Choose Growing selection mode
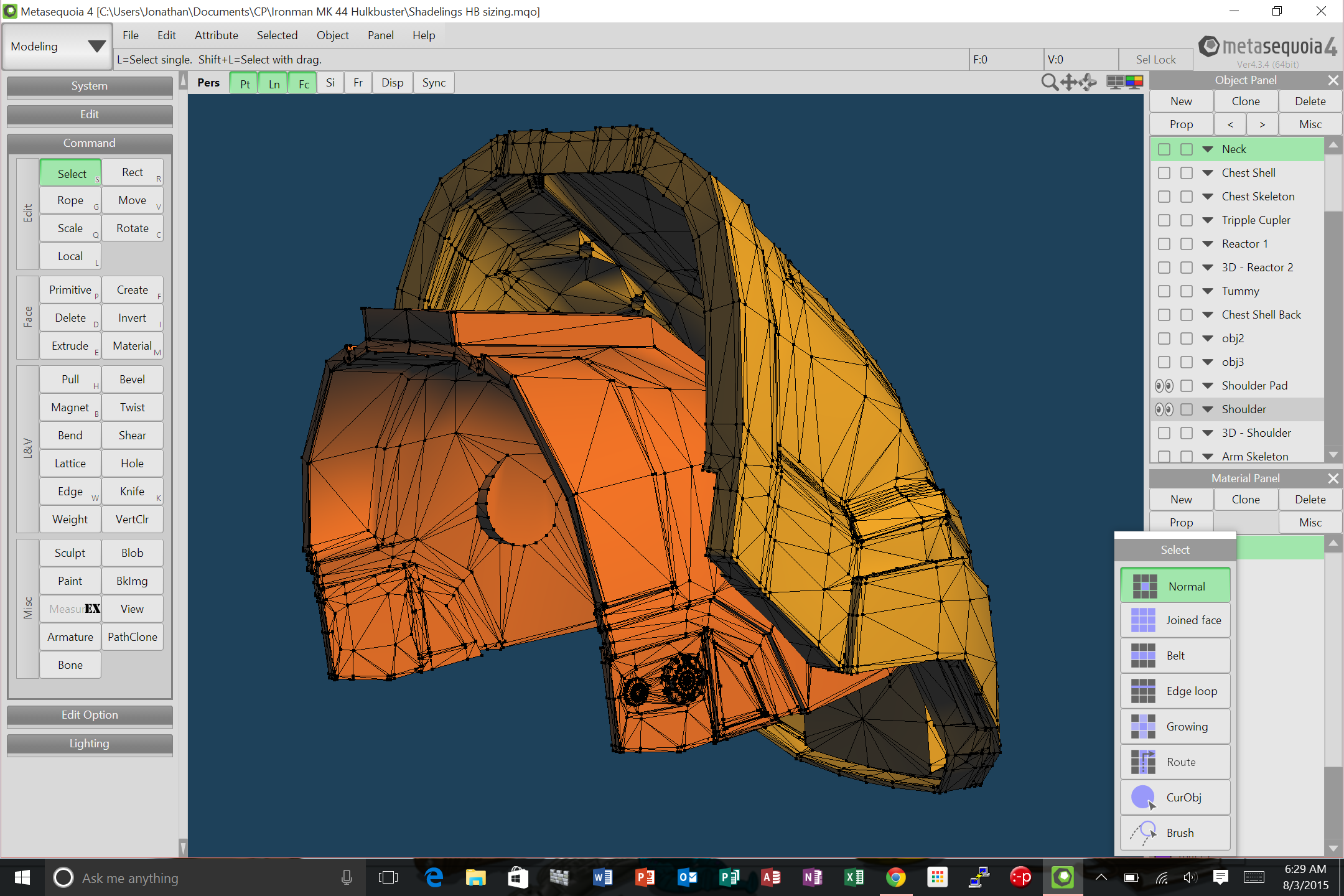The height and width of the screenshot is (896, 1344). (x=1175, y=727)
